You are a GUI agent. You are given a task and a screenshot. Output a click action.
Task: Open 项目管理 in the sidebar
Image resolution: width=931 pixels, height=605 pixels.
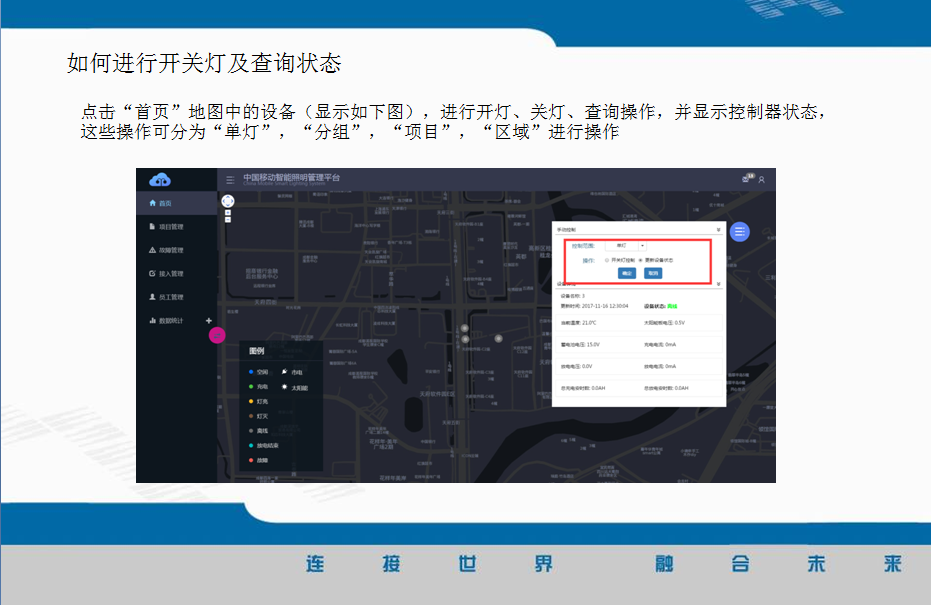tap(170, 227)
